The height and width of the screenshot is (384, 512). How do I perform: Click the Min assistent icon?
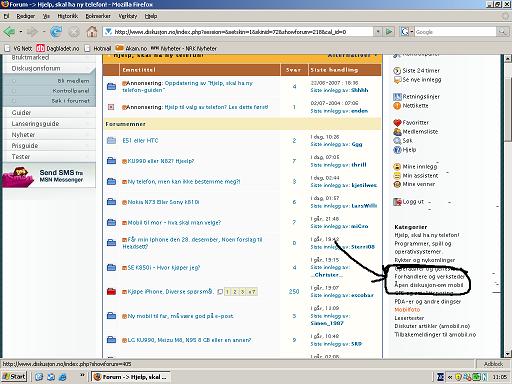pos(397,176)
